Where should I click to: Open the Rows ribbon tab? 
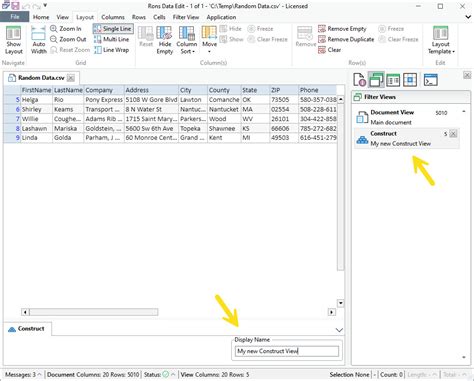click(x=139, y=17)
